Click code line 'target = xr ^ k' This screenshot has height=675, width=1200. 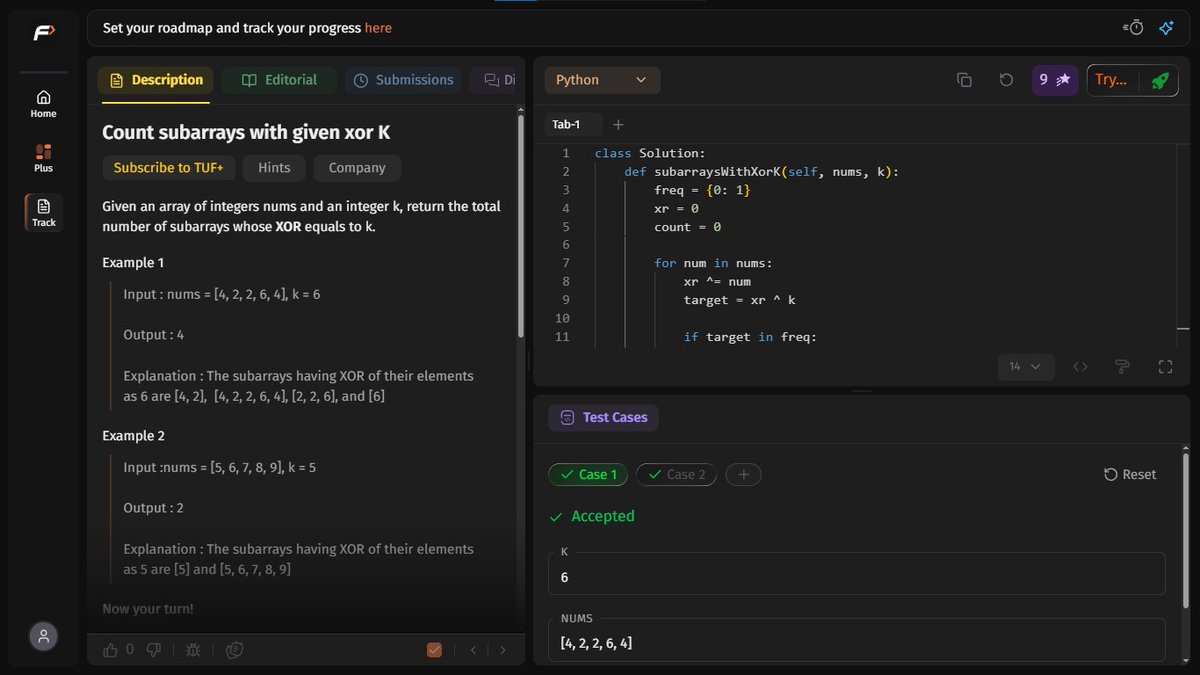[740, 300]
